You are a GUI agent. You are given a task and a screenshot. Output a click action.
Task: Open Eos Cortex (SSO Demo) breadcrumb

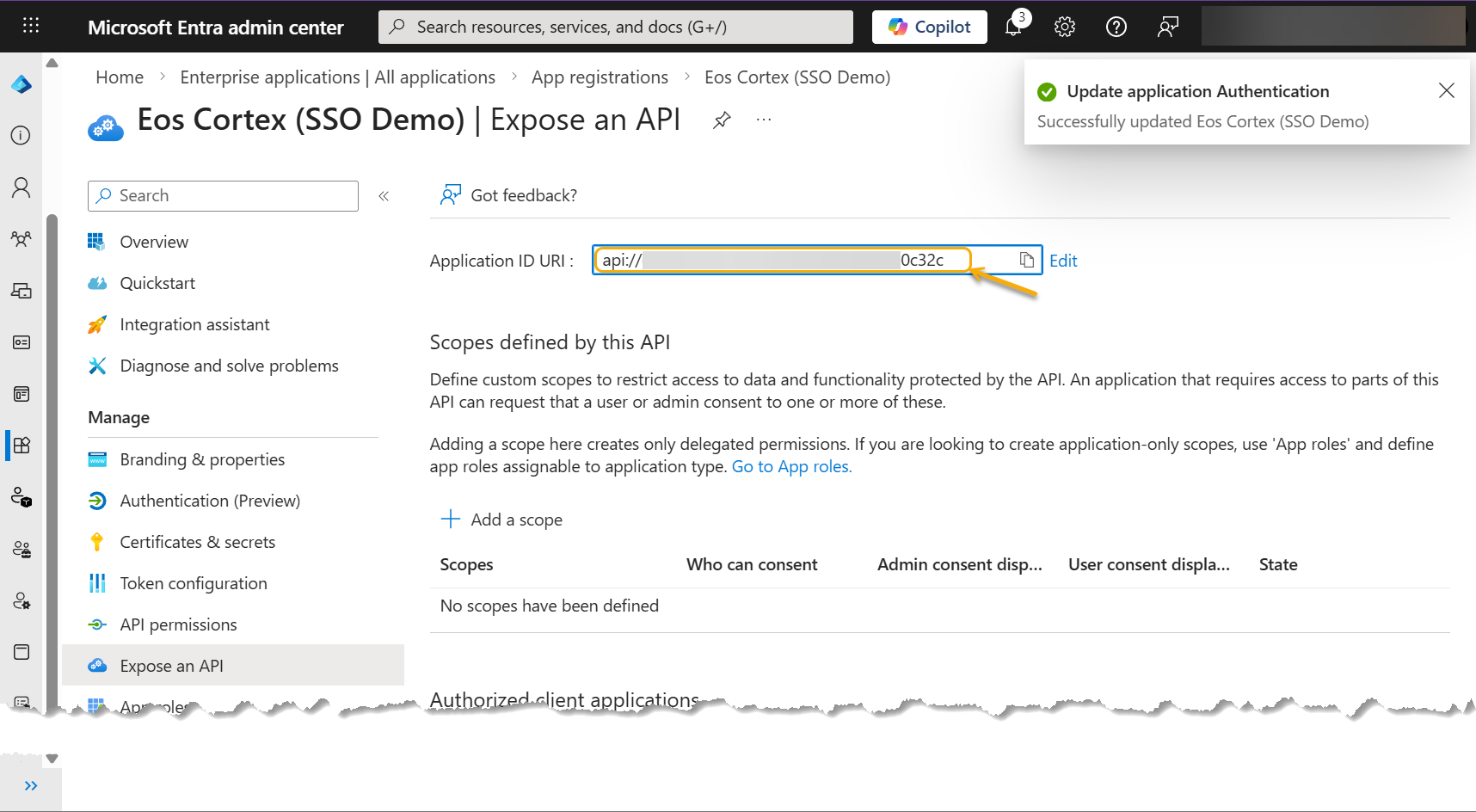click(797, 77)
